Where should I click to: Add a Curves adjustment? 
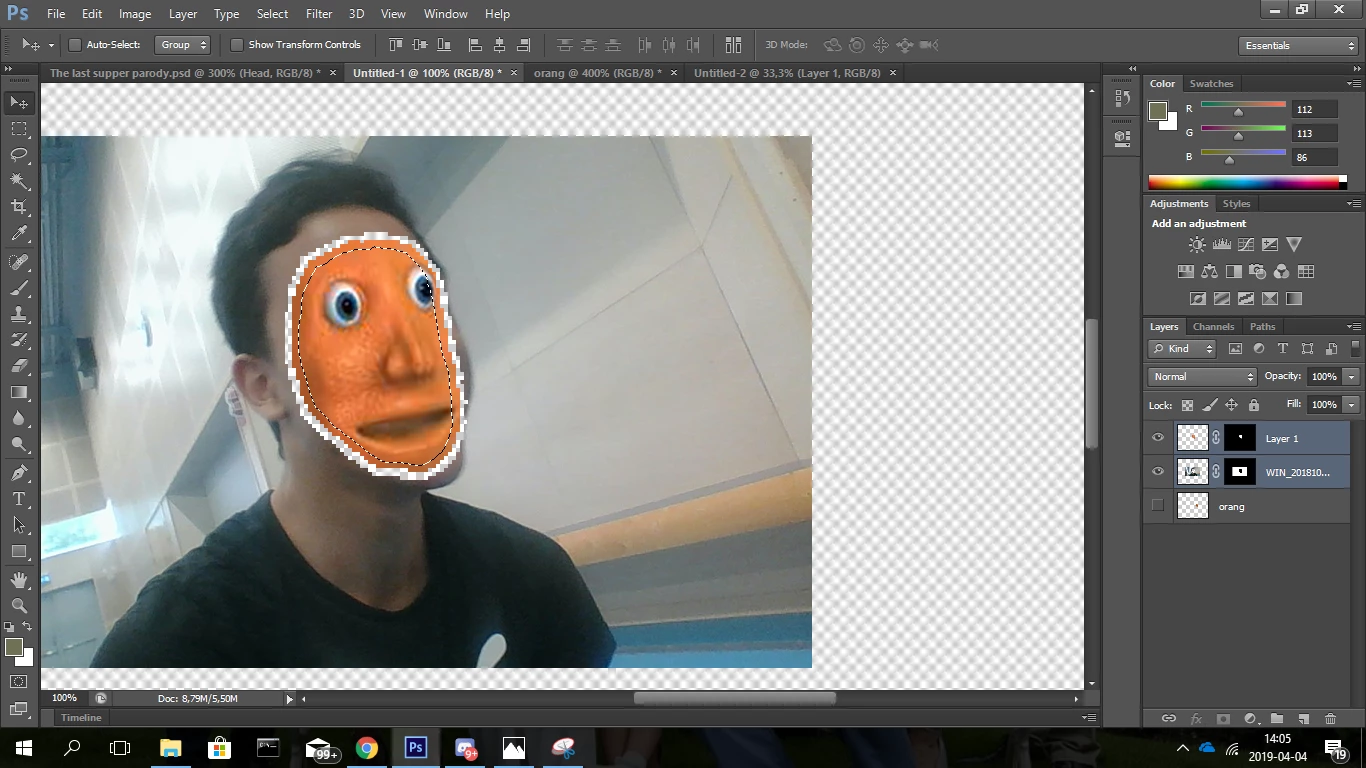point(1246,244)
